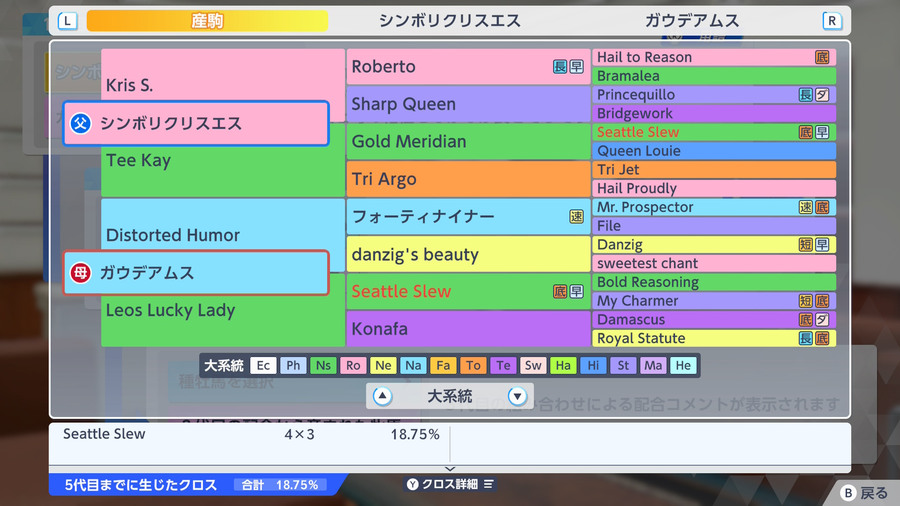Click the 合計 18.75% total cross value
The image size is (900, 506).
click(x=280, y=485)
